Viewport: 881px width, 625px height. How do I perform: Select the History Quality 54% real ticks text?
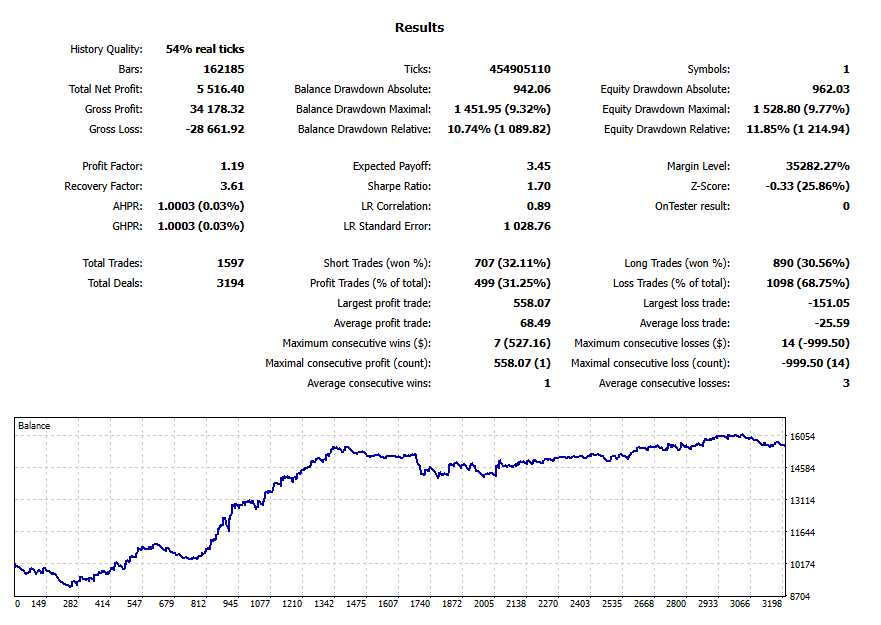point(207,49)
